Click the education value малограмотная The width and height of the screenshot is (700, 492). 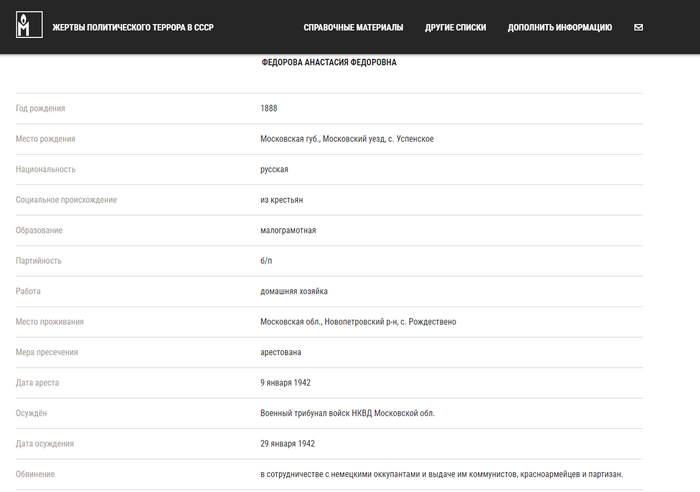(288, 230)
